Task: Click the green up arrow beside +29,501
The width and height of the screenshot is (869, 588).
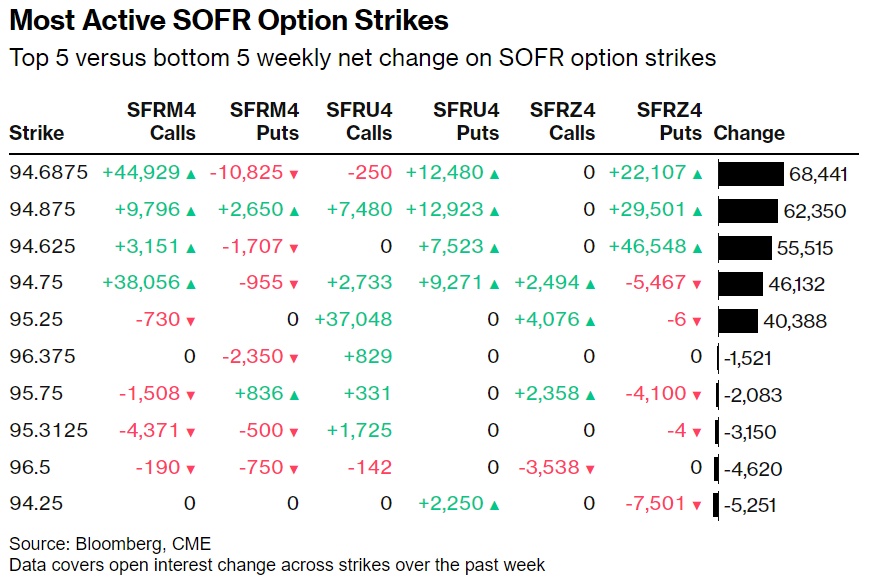Action: [697, 211]
